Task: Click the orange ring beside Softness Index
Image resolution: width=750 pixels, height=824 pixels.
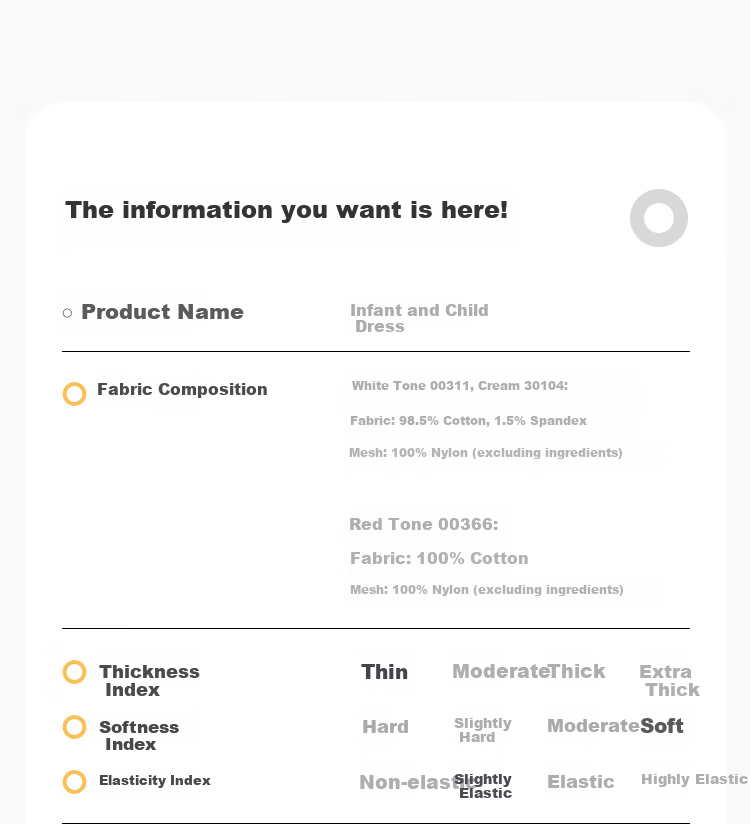Action: pyautogui.click(x=74, y=727)
